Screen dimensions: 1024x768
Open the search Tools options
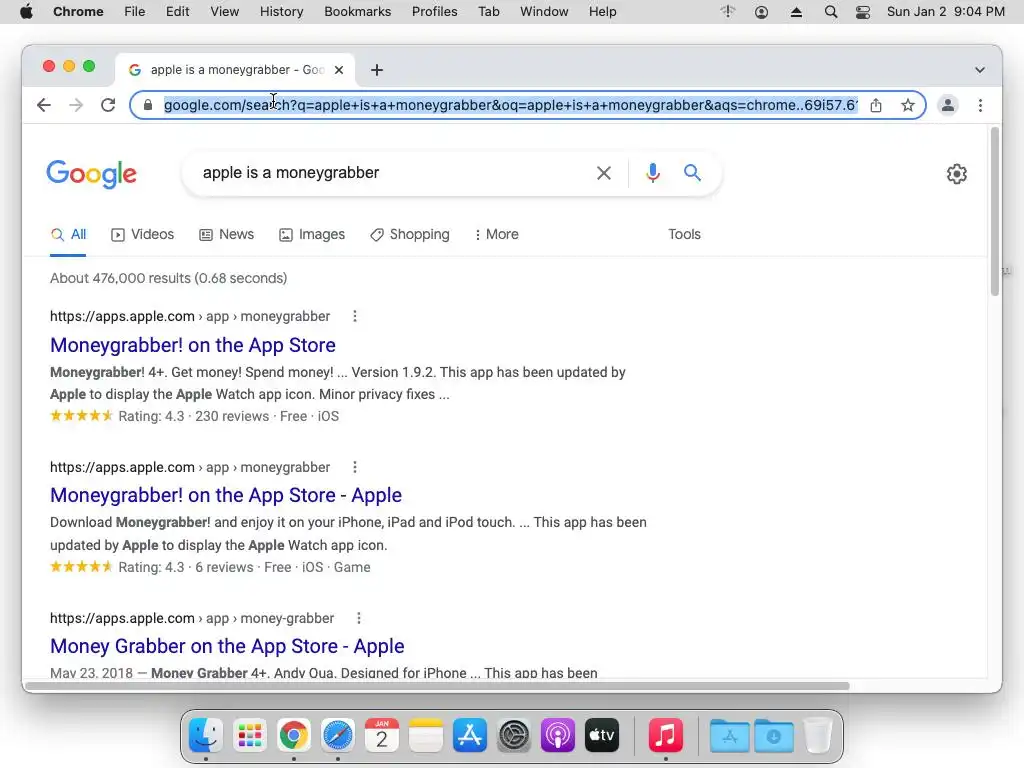(x=684, y=234)
